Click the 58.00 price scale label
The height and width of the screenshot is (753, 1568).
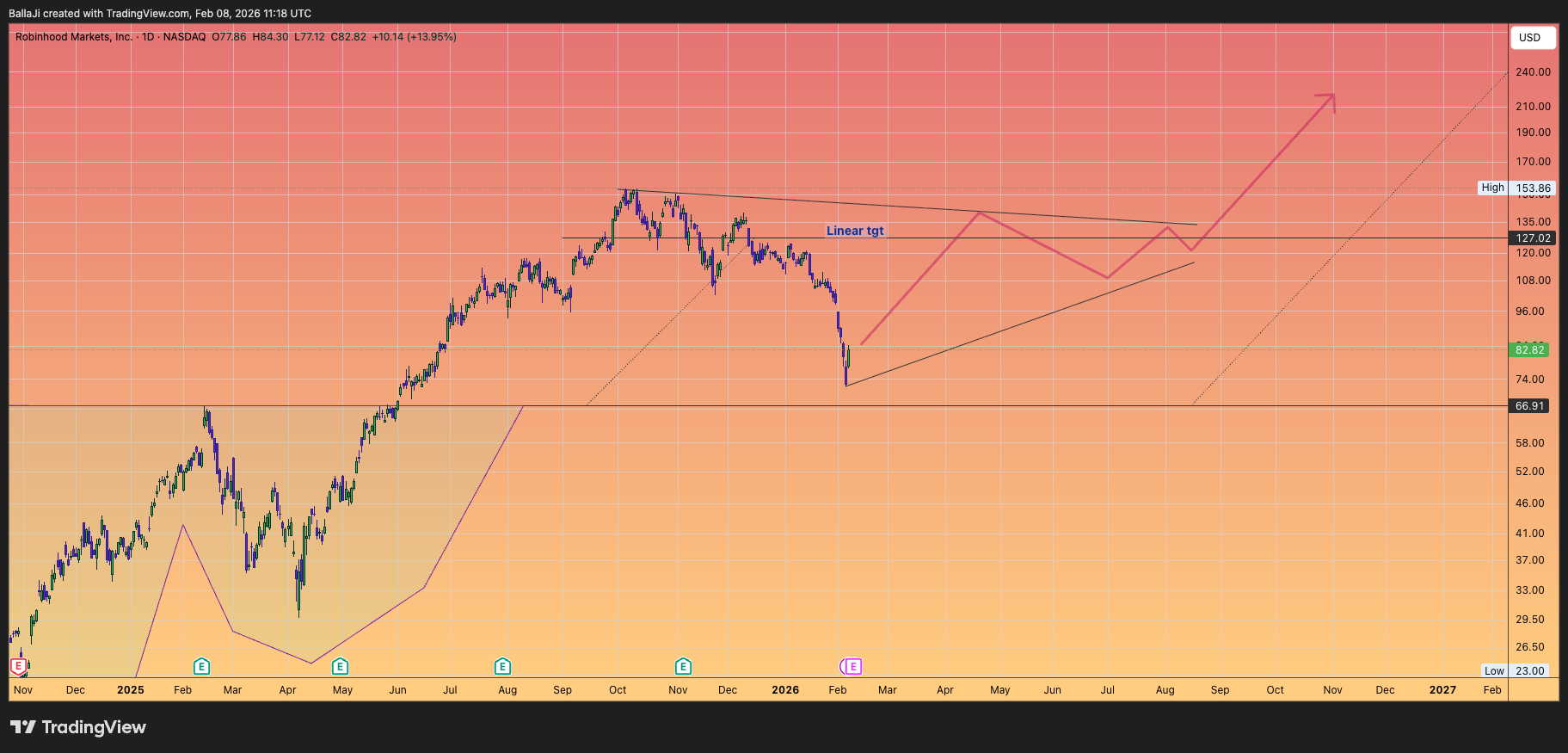tap(1530, 443)
